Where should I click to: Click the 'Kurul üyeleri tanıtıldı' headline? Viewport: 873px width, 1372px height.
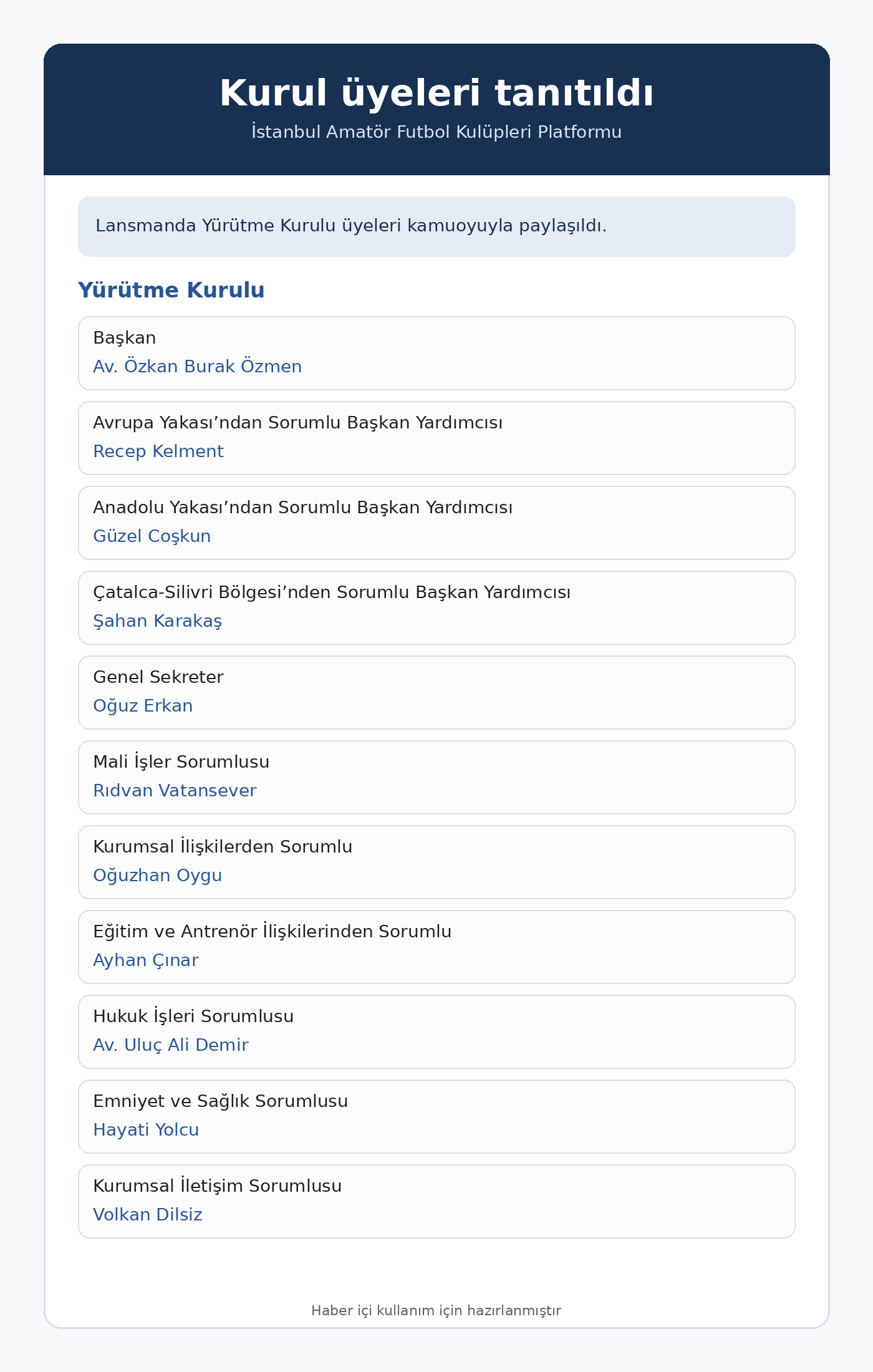436,94
